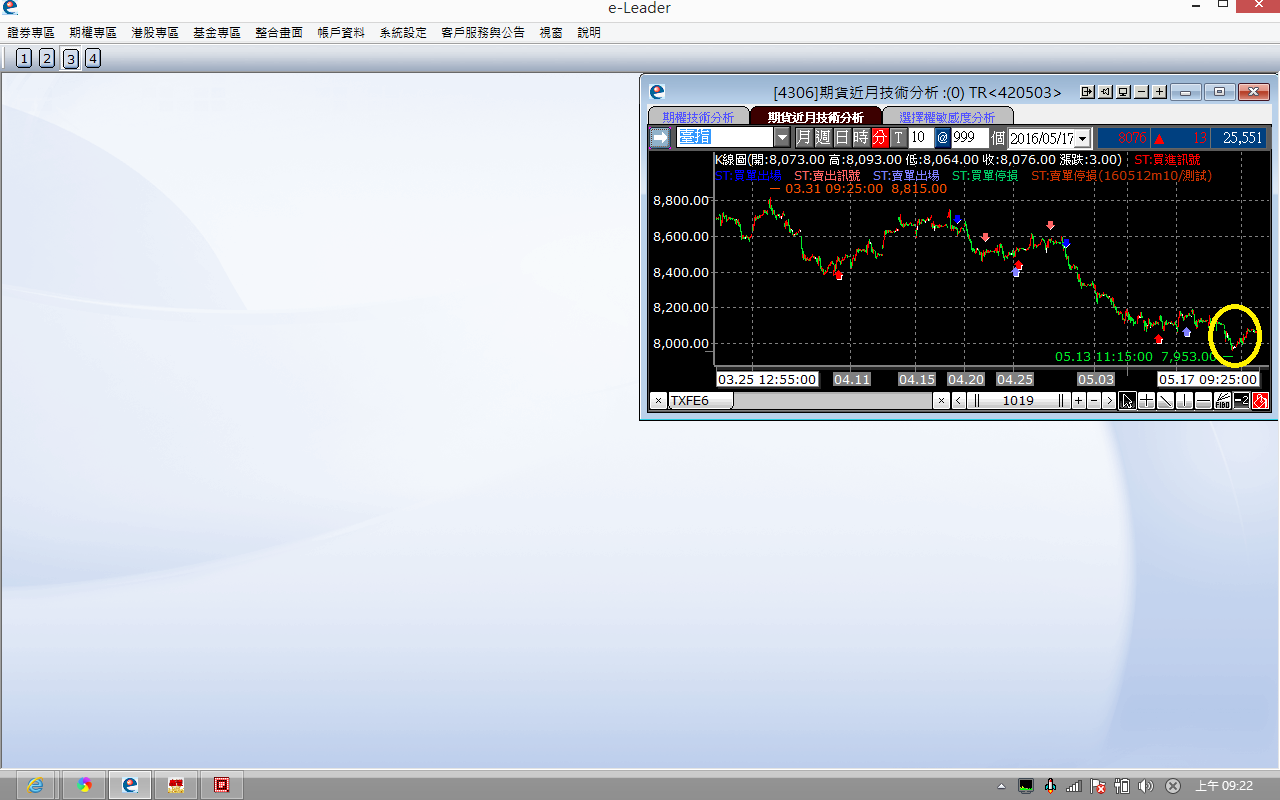This screenshot has width=1280, height=800.
Task: Switch chart period to 週 (weekly)
Action: coord(823,138)
